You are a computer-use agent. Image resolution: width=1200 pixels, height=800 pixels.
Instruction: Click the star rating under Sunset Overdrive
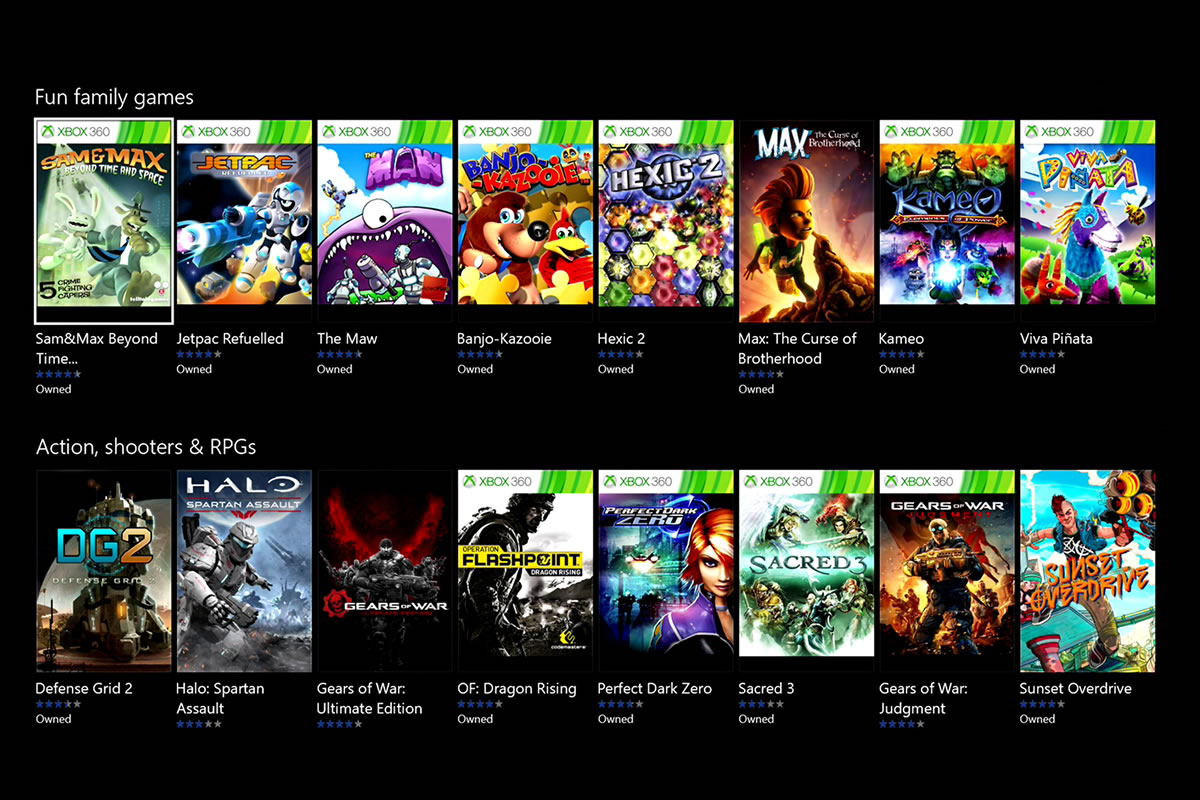(1043, 704)
